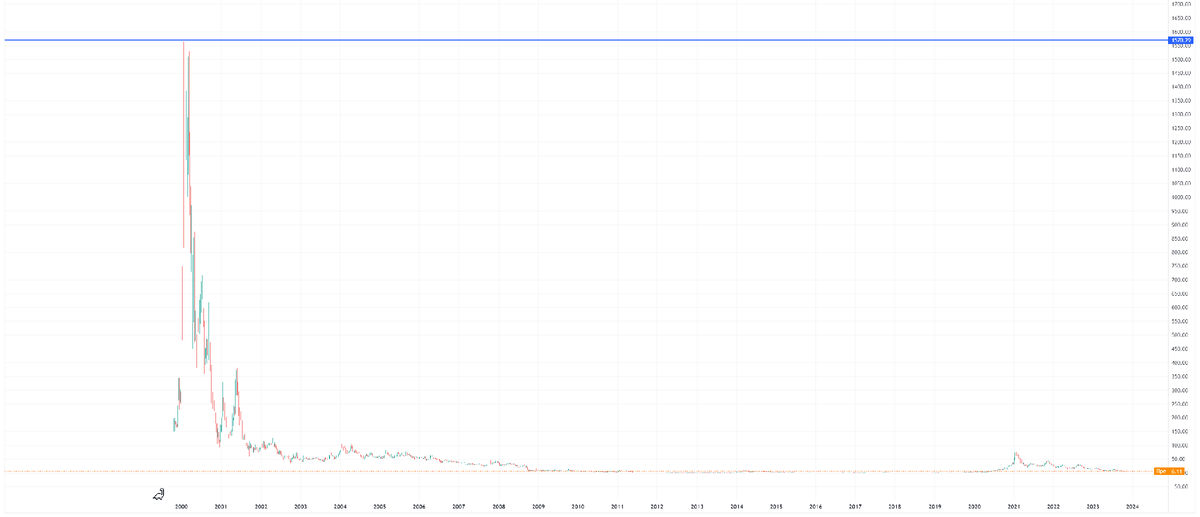Screen dimensions: 1200x517
Task: Click the 2015 year label on time axis
Action: [776, 507]
